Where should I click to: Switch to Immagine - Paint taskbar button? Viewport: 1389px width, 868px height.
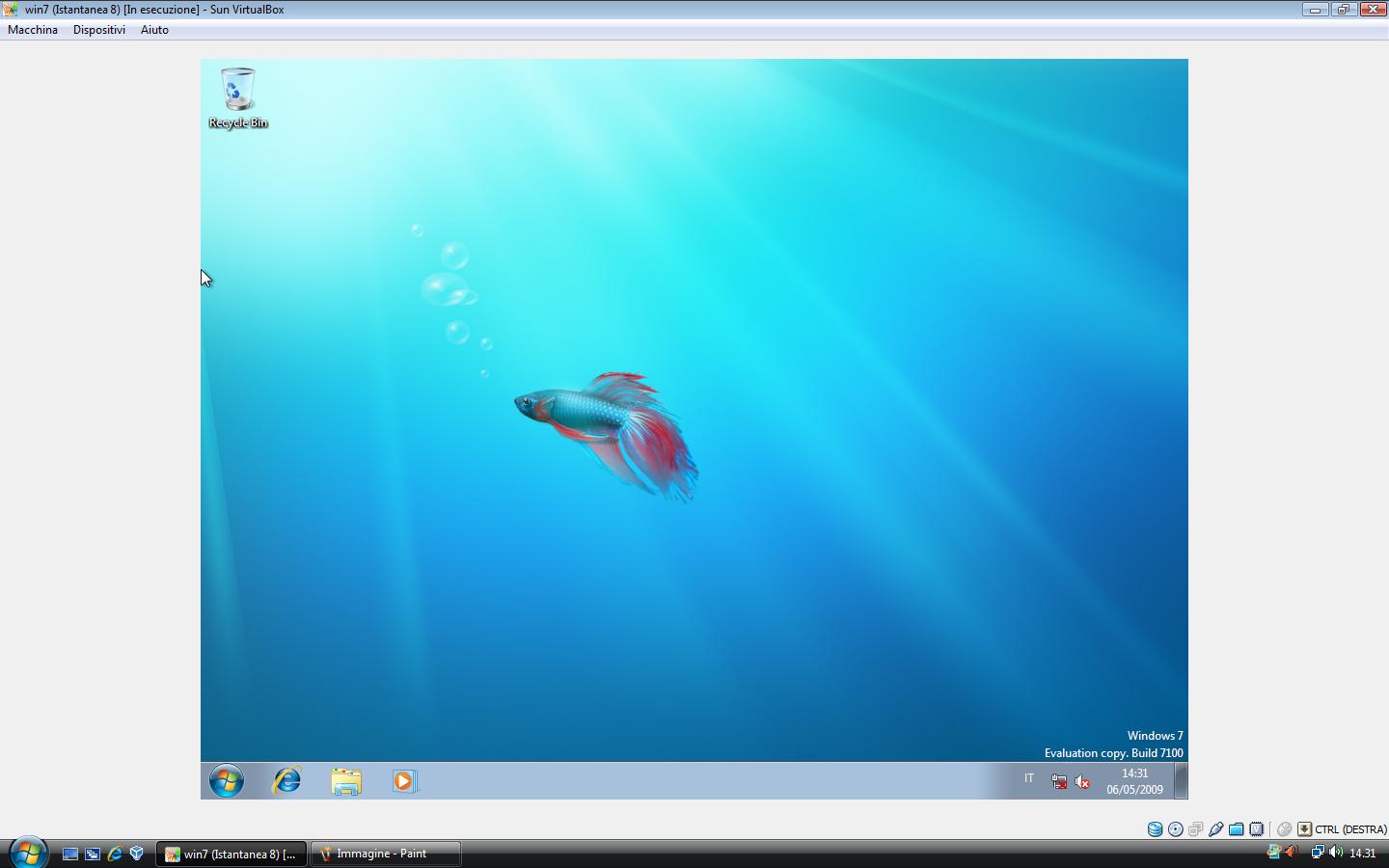[386, 854]
